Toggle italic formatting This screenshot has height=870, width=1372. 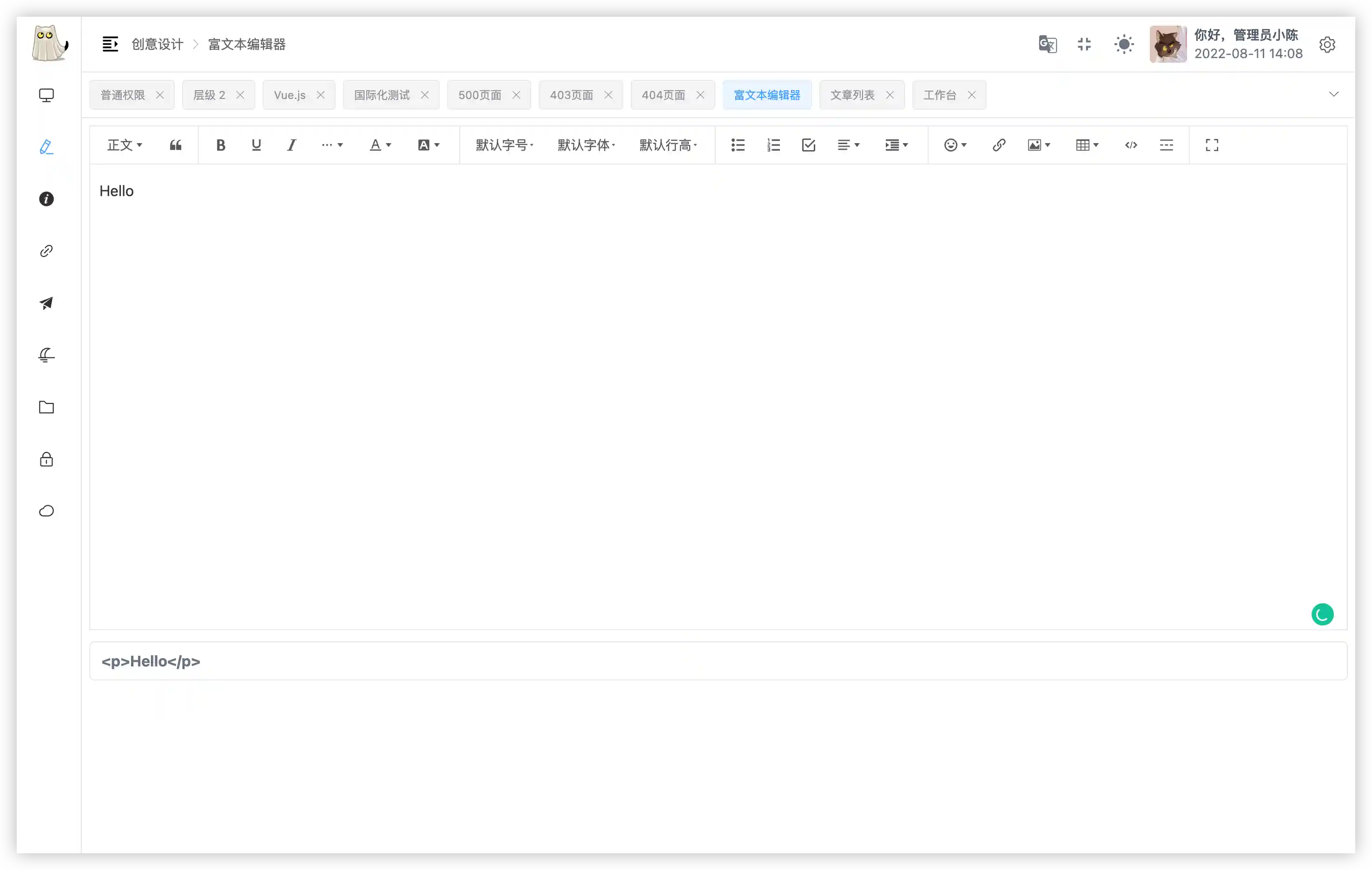(291, 145)
